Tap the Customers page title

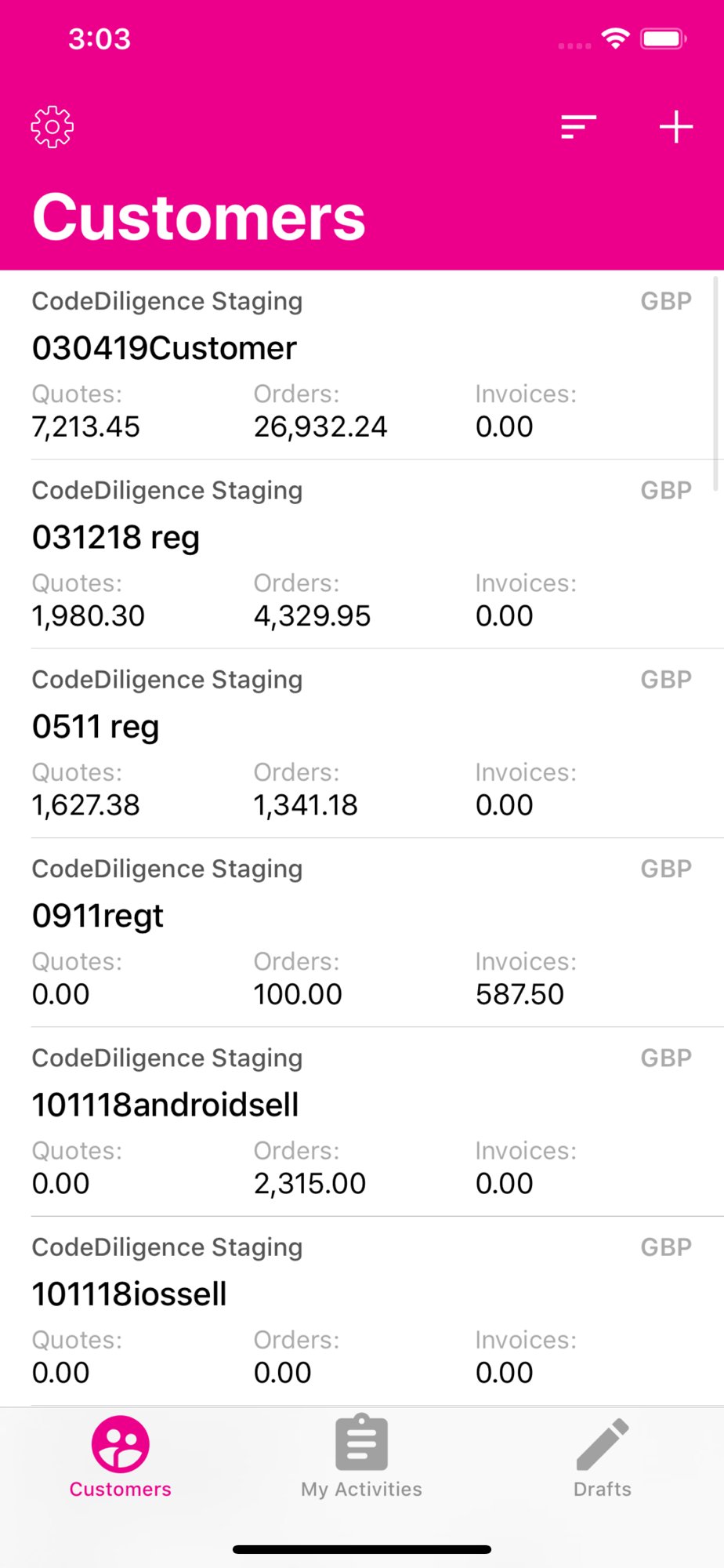tap(199, 217)
